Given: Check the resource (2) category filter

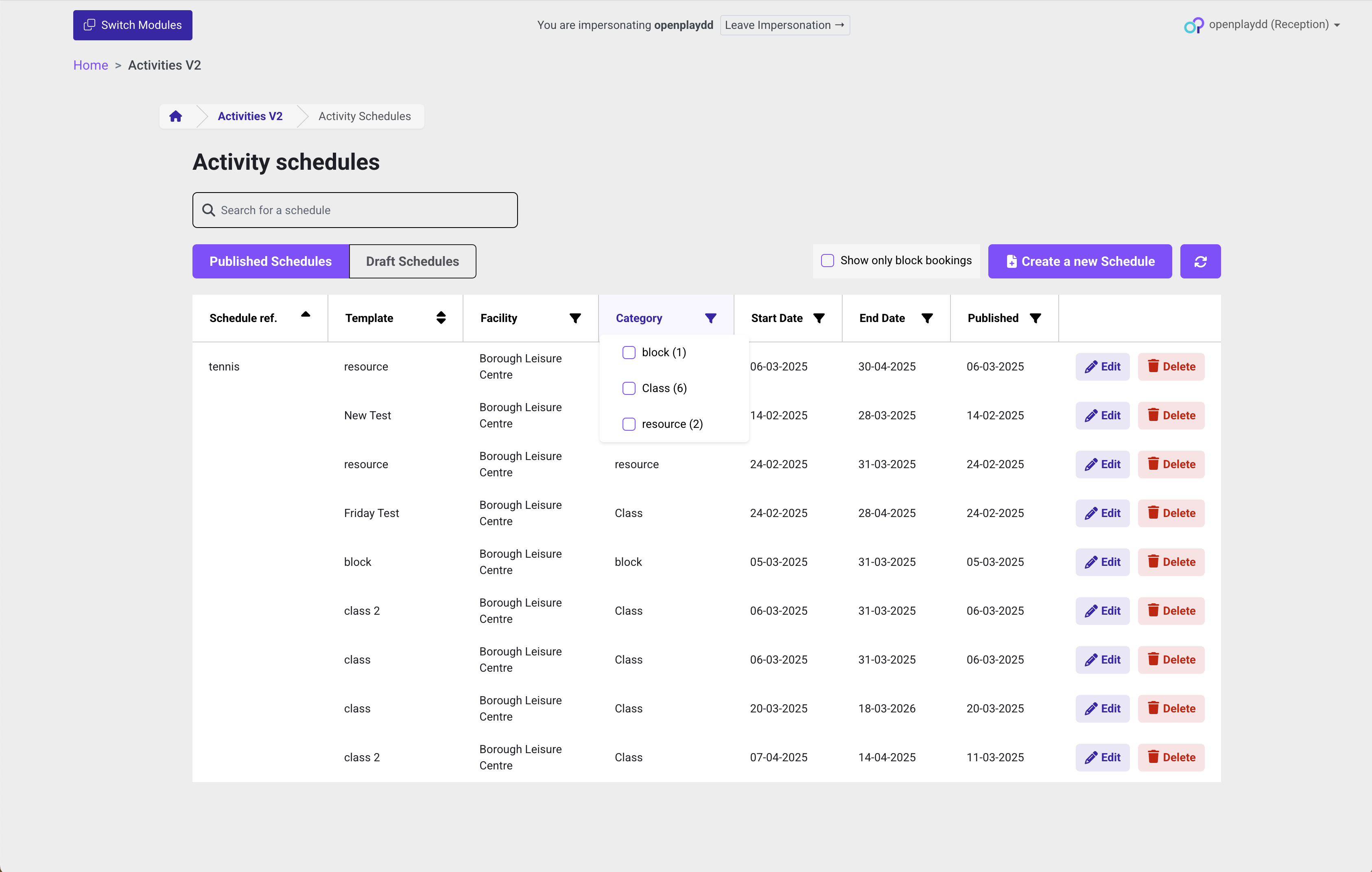Looking at the screenshot, I should (629, 424).
